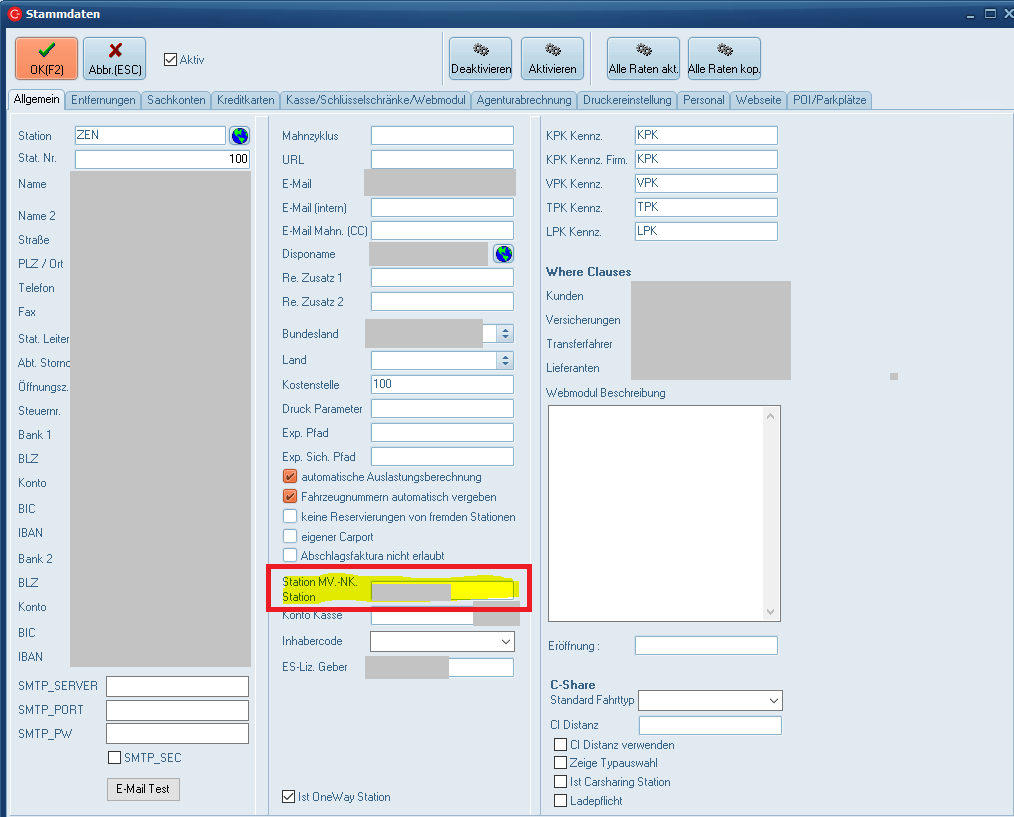This screenshot has height=817, width=1014.
Task: Click the E-Mail Test button
Action: [143, 789]
